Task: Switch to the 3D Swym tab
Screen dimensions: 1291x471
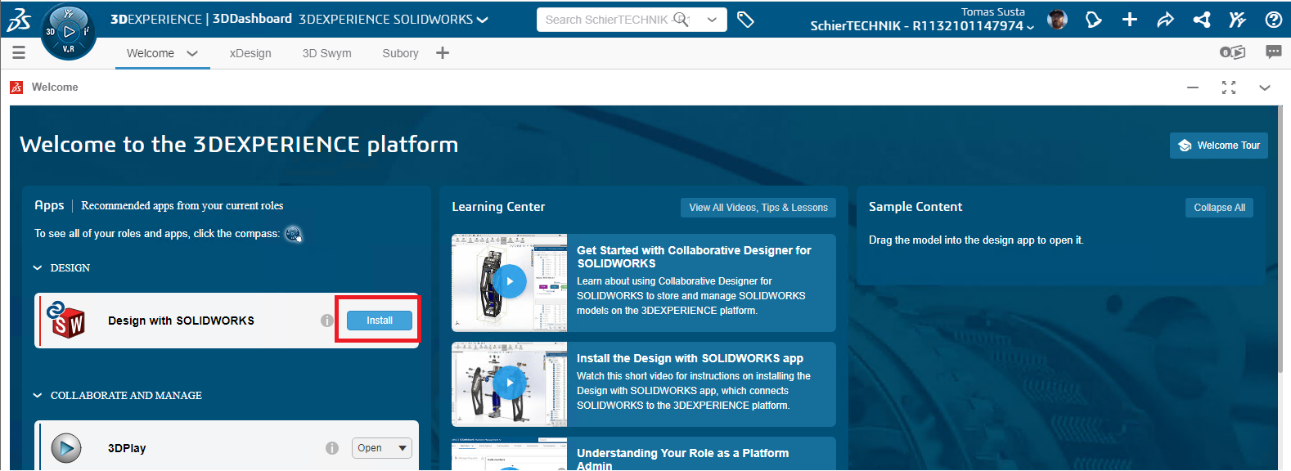Action: pyautogui.click(x=327, y=53)
